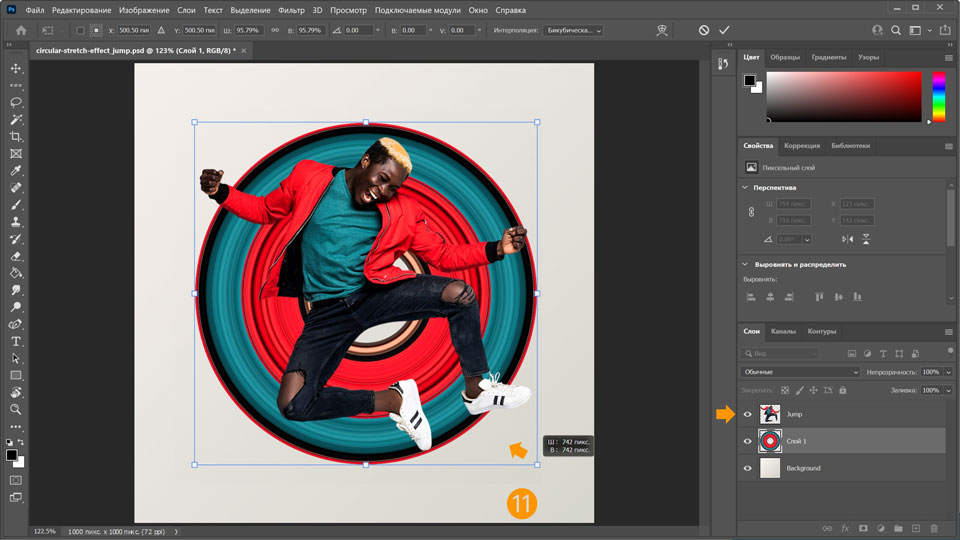Create new group folder icon
The width and height of the screenshot is (960, 540).
tap(898, 528)
